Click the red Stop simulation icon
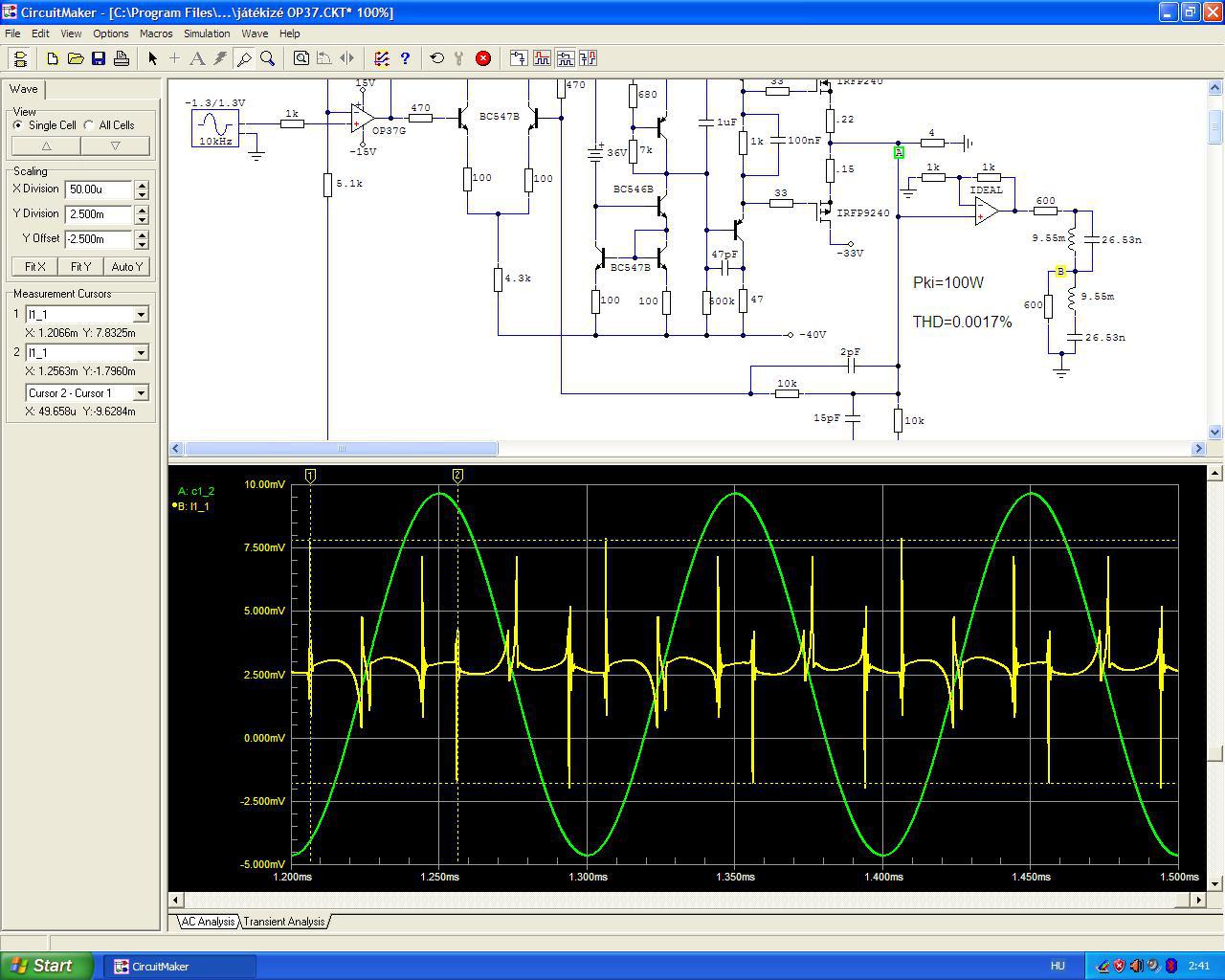Image resolution: width=1225 pixels, height=980 pixels. coord(483,58)
